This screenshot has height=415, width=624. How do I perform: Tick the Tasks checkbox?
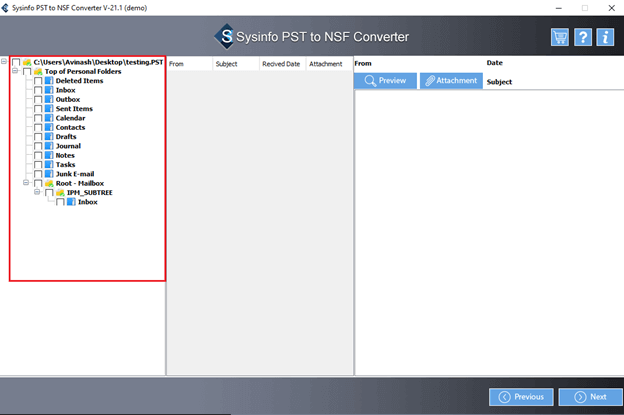click(38, 165)
